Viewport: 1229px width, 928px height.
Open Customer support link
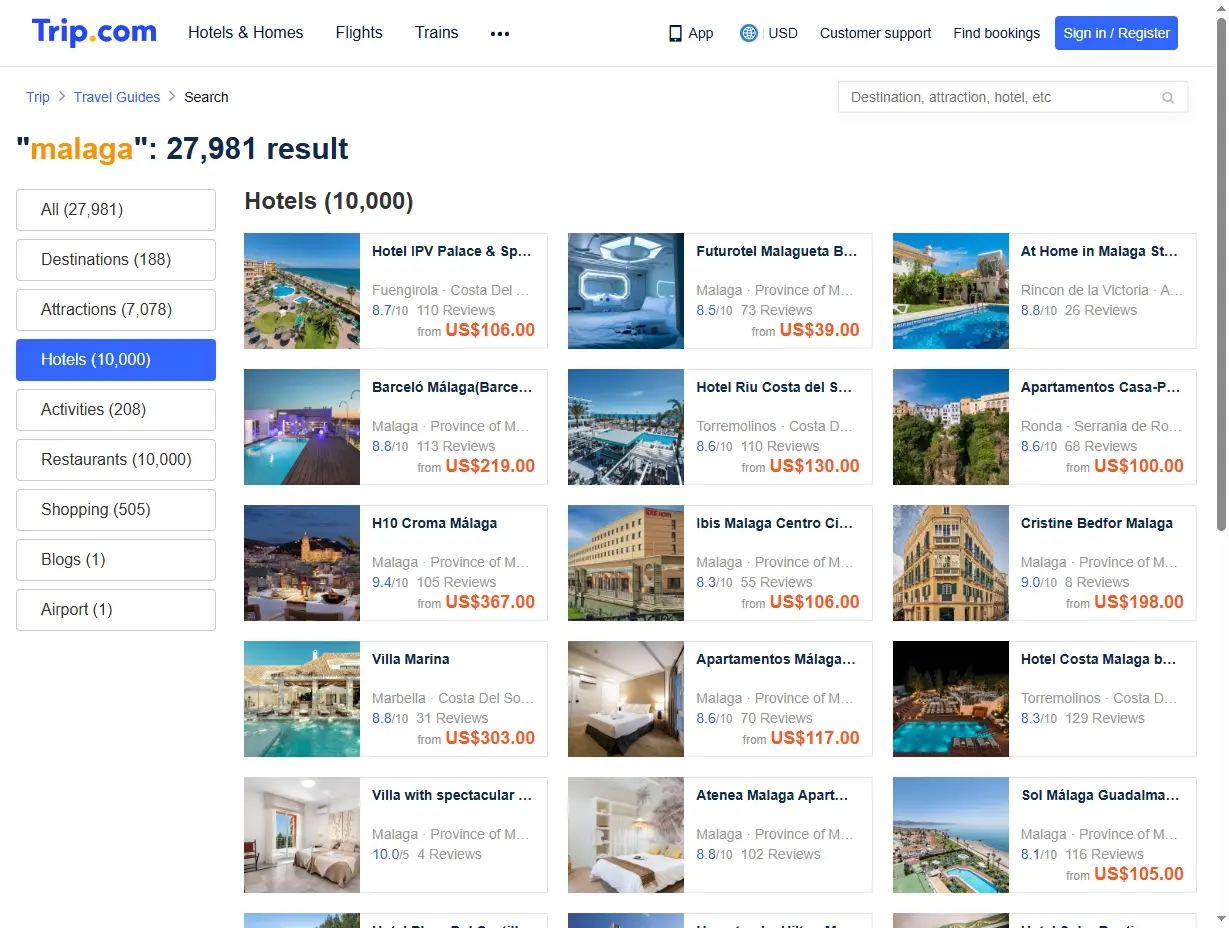[875, 33]
